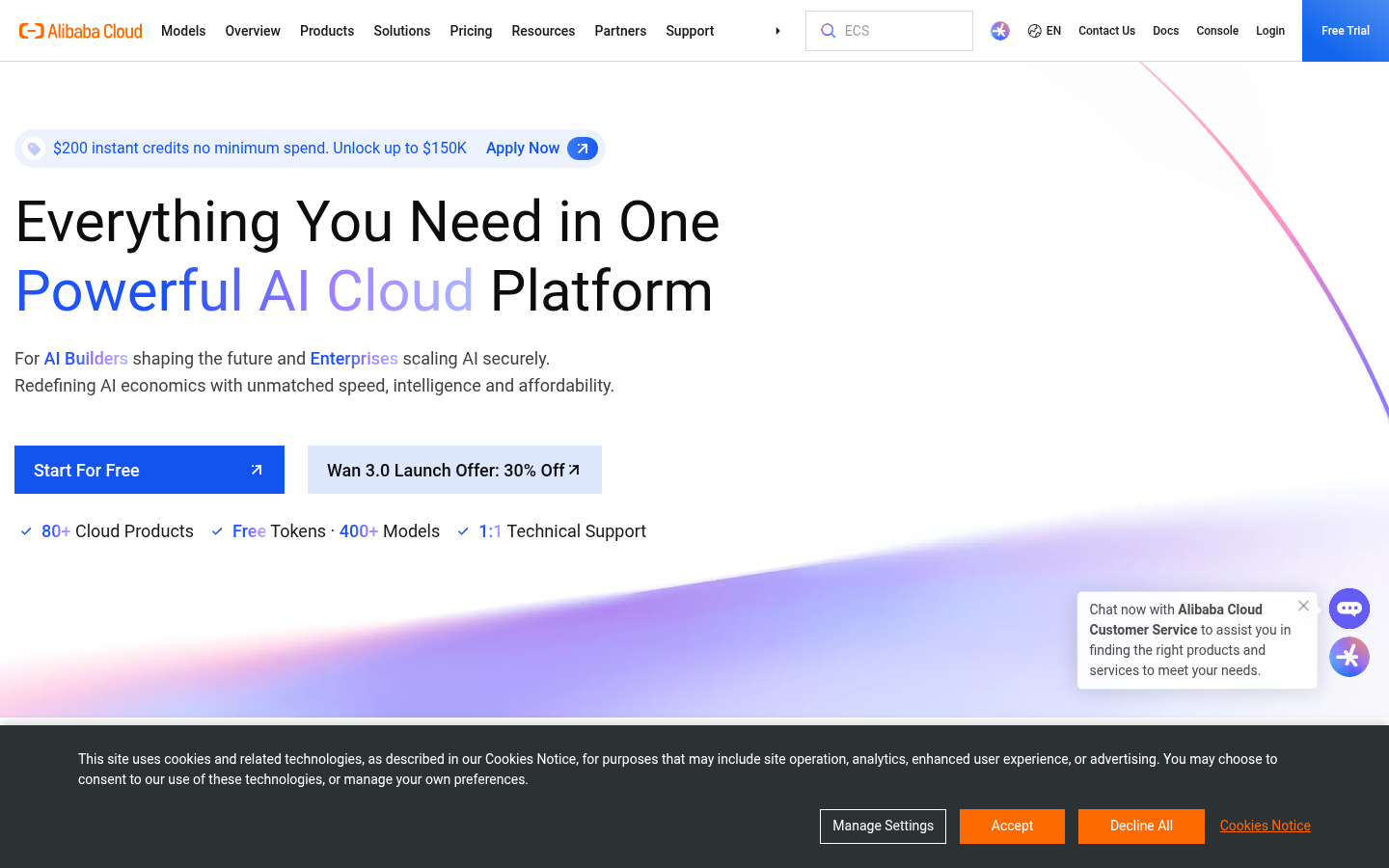The image size is (1389, 868).
Task: Click the Login link
Action: pyautogui.click(x=1270, y=31)
